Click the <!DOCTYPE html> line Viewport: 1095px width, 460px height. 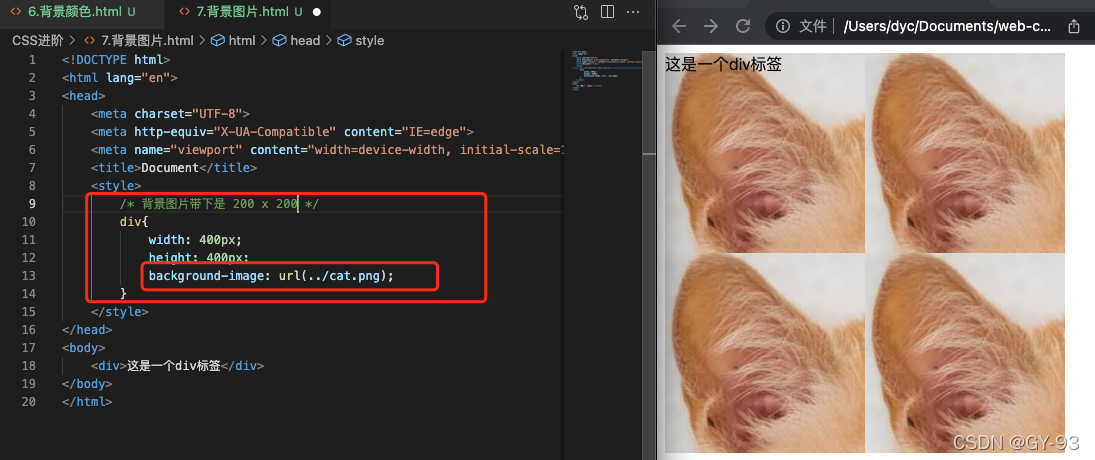116,60
